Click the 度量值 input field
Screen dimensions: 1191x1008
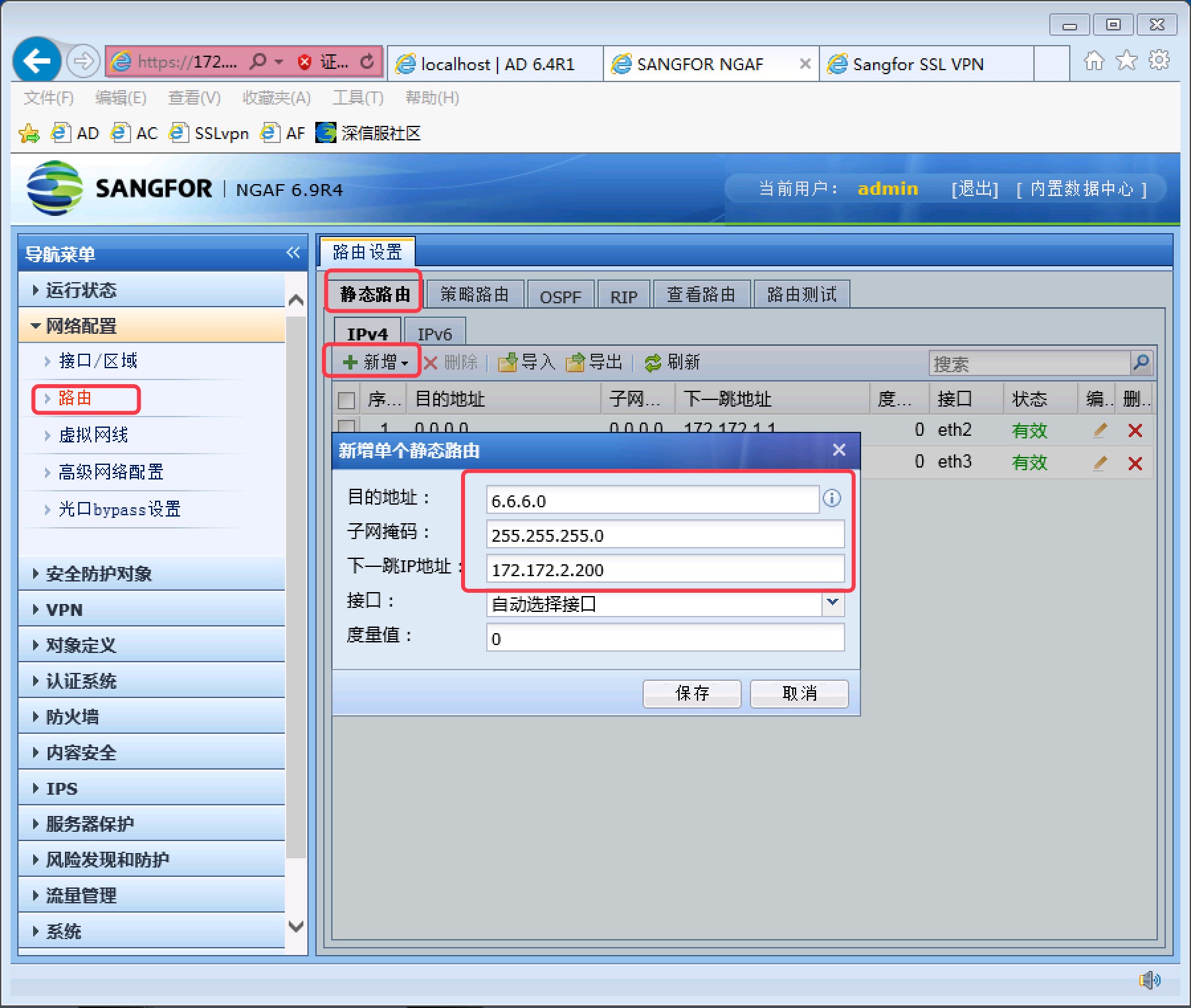pyautogui.click(x=666, y=638)
